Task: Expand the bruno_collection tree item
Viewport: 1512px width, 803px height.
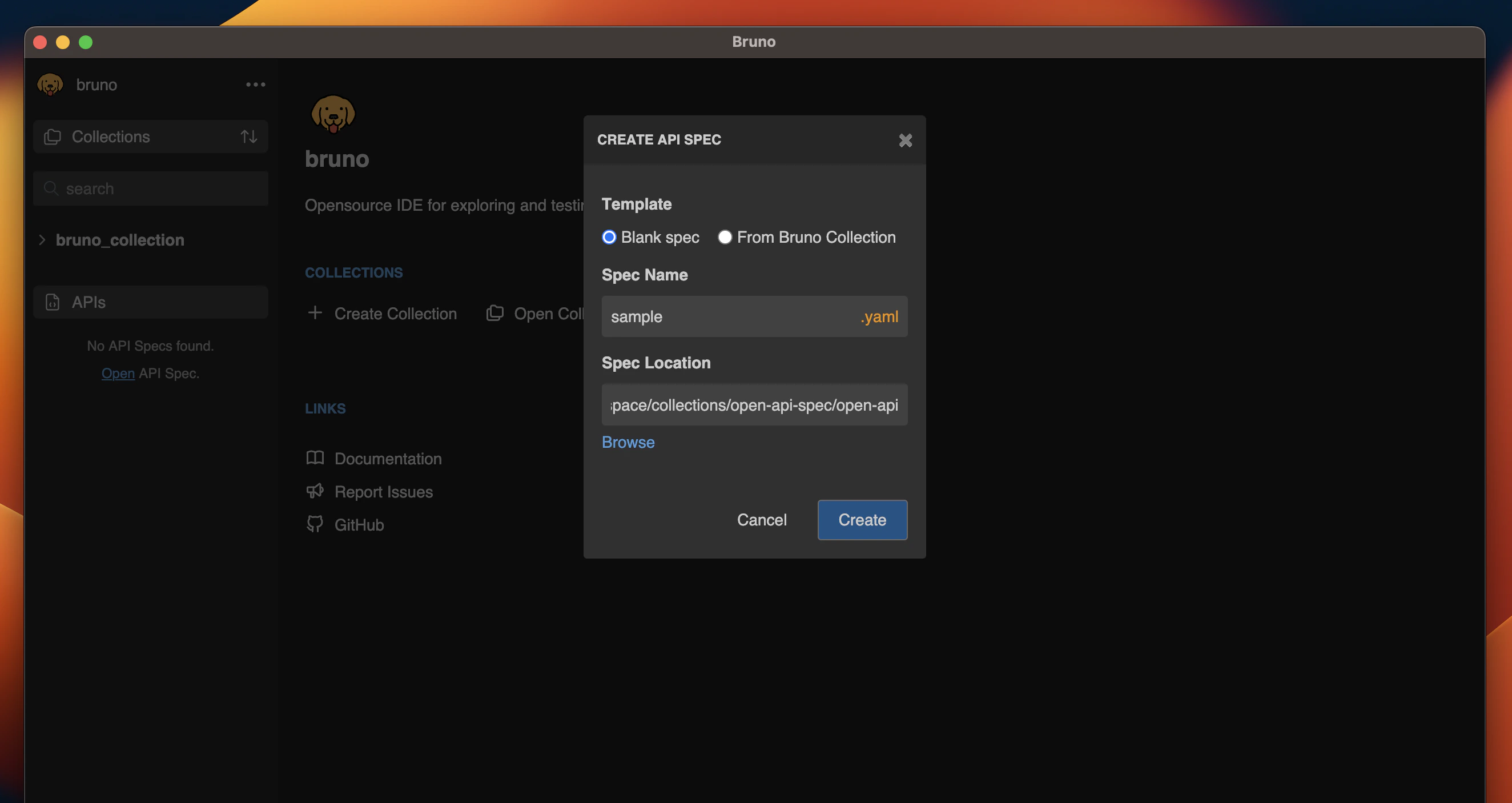Action: click(42, 240)
